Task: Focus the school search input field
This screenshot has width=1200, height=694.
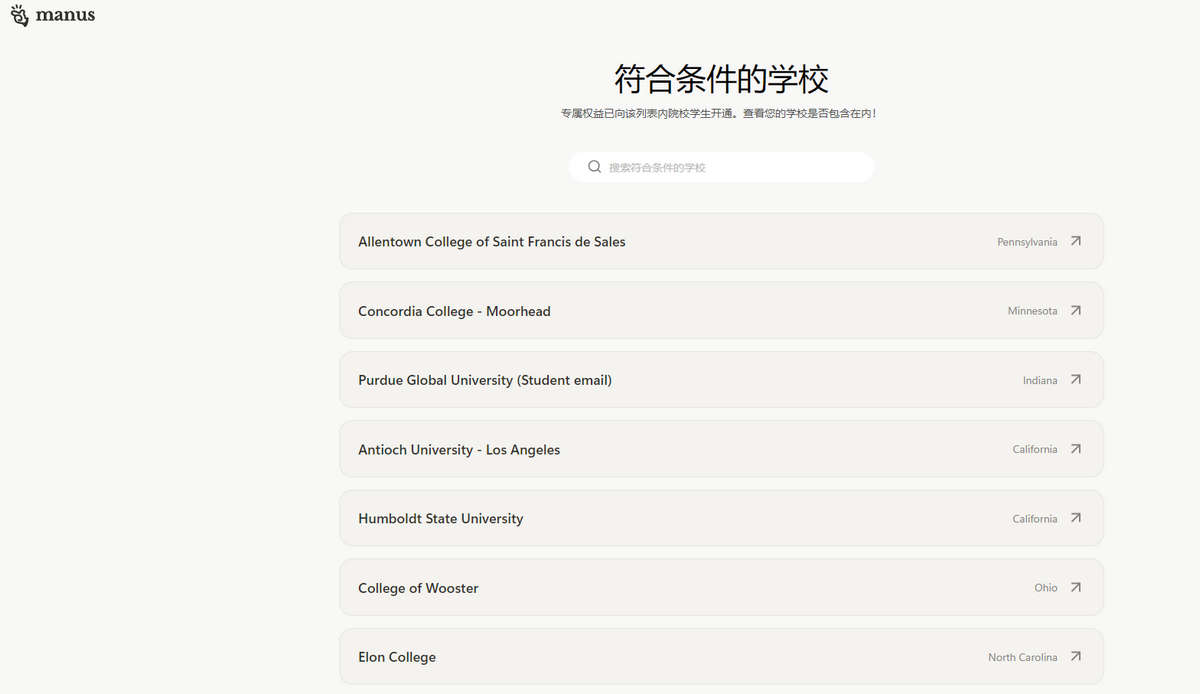Action: [721, 167]
